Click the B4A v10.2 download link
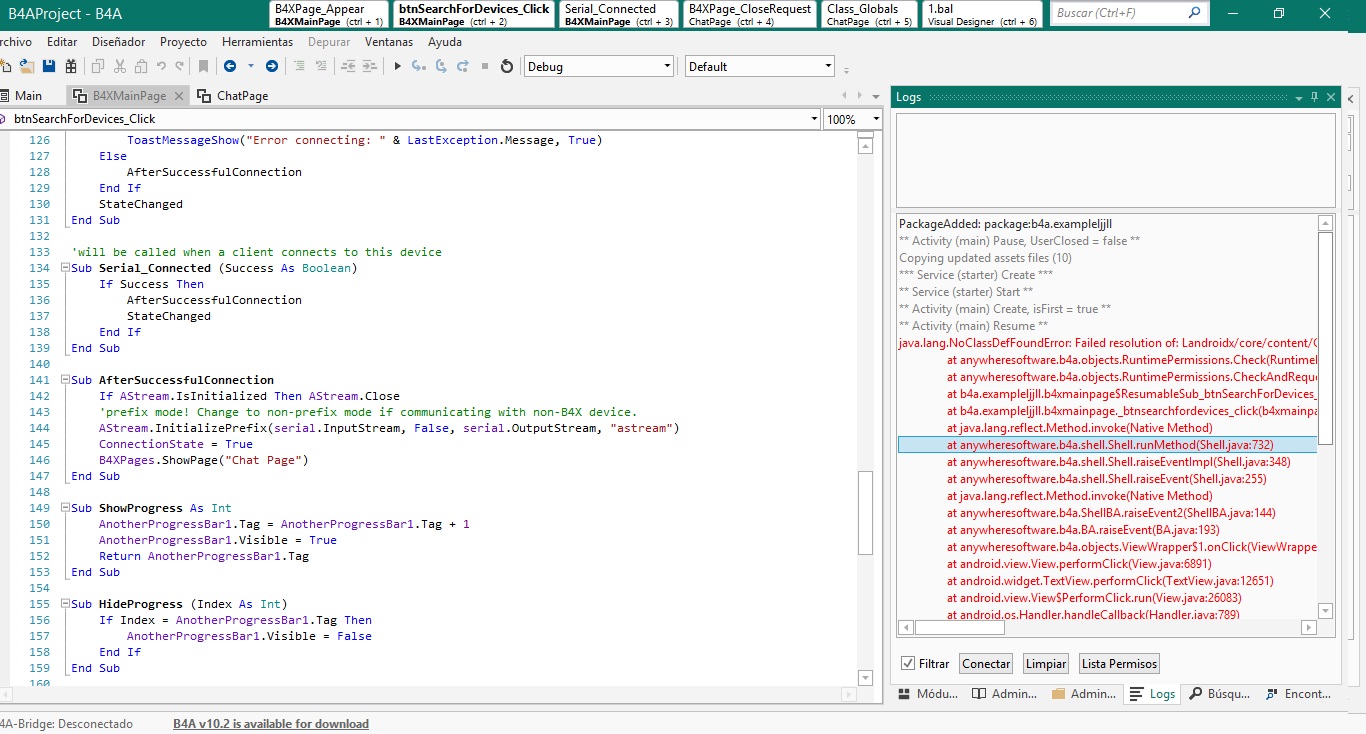The image size is (1366, 734). [270, 724]
